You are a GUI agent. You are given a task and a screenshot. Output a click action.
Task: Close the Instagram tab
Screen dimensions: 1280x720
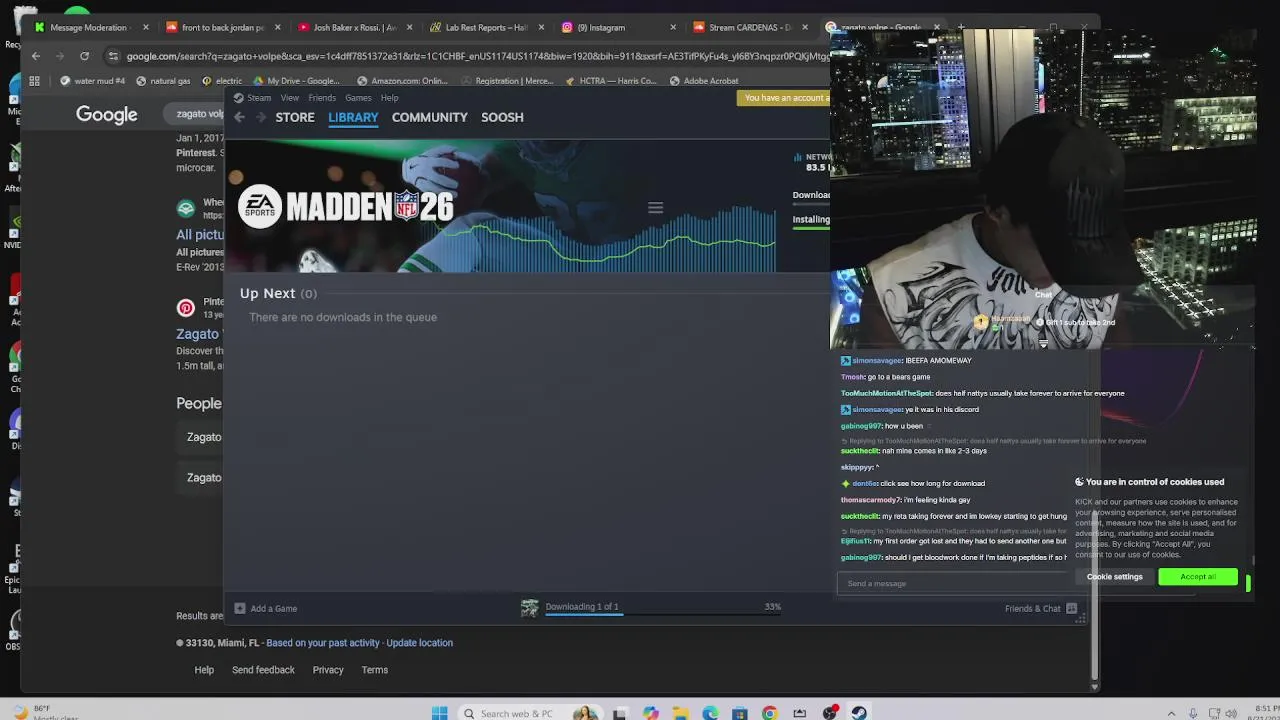[673, 27]
